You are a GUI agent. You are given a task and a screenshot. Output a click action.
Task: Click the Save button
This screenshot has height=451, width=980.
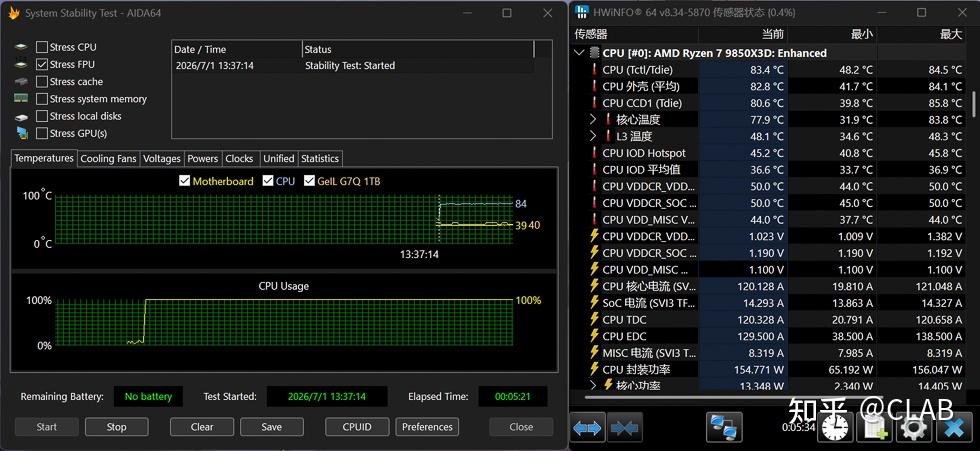(271, 427)
